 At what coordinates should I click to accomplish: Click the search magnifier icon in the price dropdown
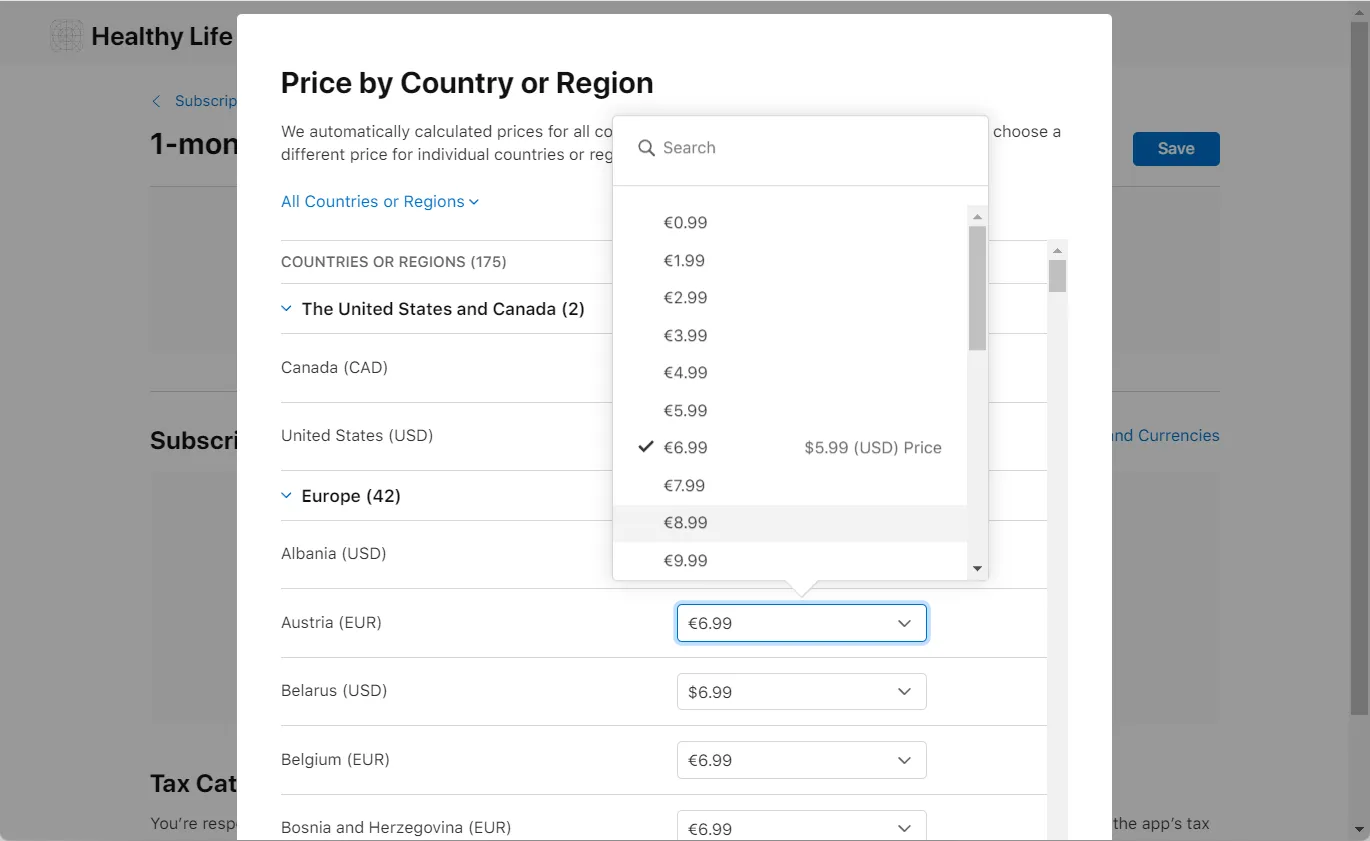pos(647,147)
